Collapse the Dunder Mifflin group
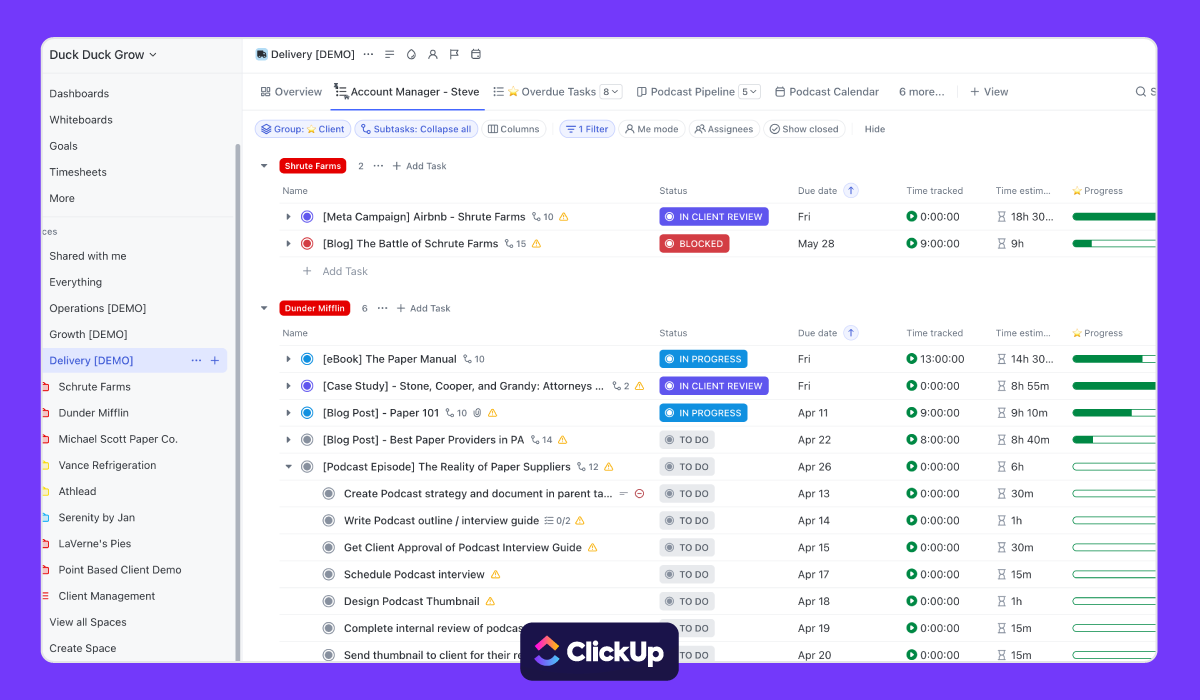Screen dimensions: 1200x700 [264, 308]
